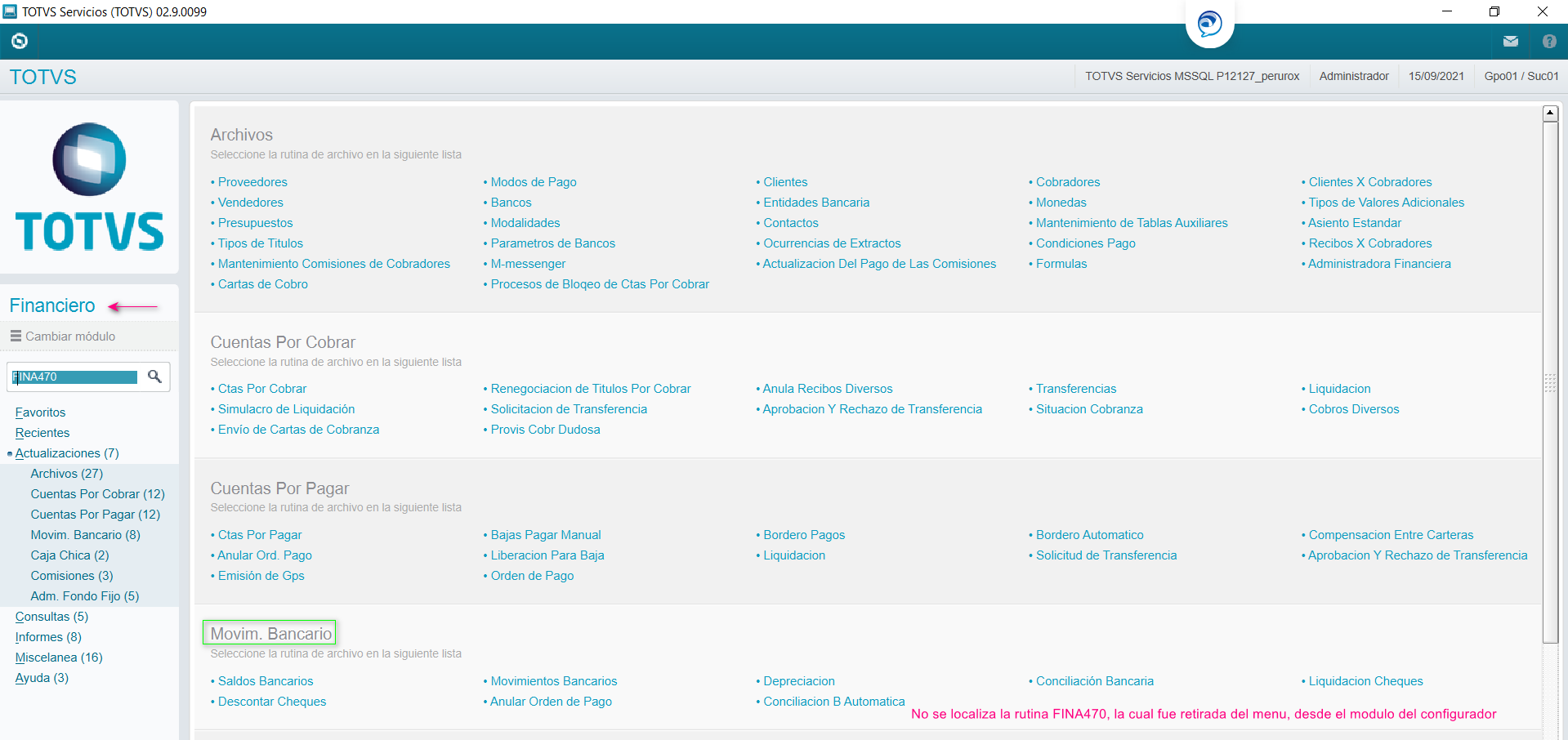Focus the routine search field containing FINA470
The height and width of the screenshot is (740, 1568).
pos(75,377)
